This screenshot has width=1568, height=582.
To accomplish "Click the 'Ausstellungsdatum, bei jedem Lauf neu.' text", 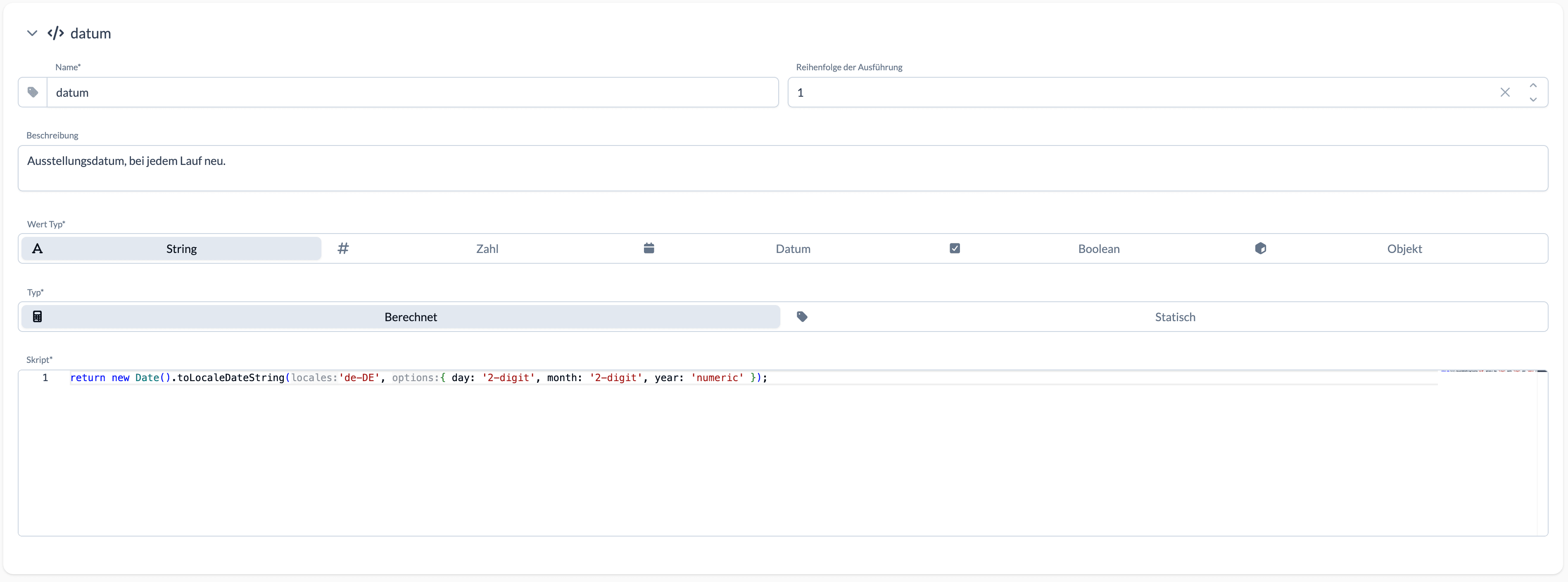I will coord(127,161).
